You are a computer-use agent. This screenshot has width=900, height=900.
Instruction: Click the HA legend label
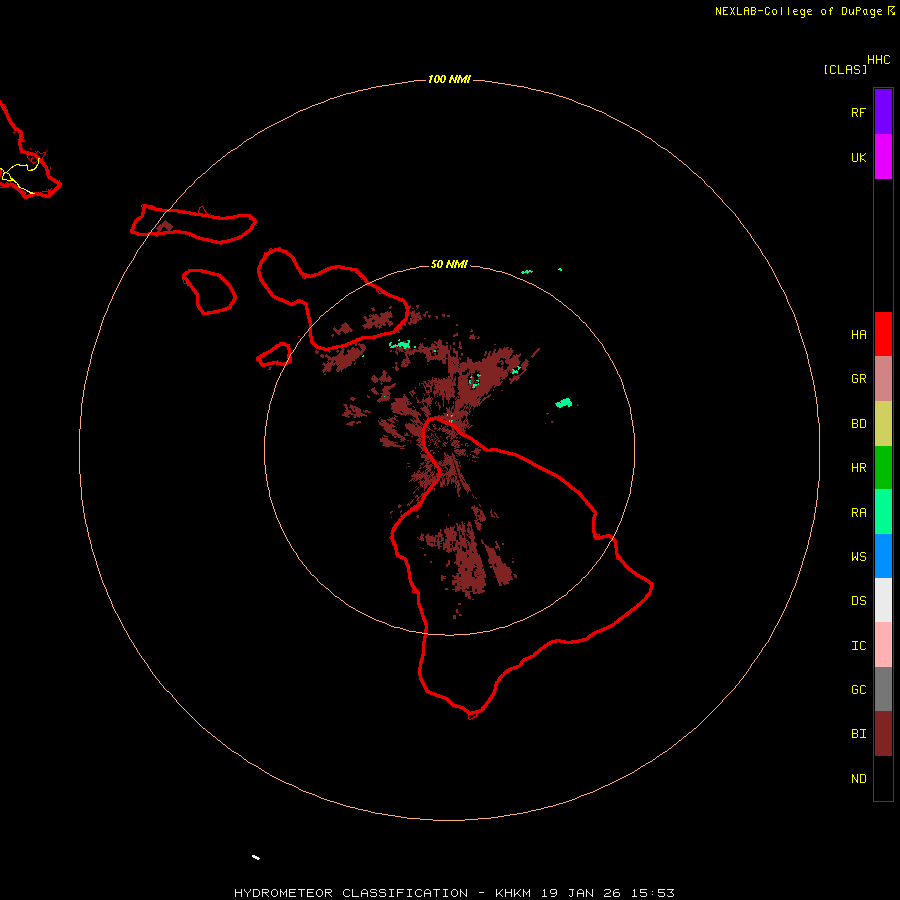pyautogui.click(x=858, y=335)
